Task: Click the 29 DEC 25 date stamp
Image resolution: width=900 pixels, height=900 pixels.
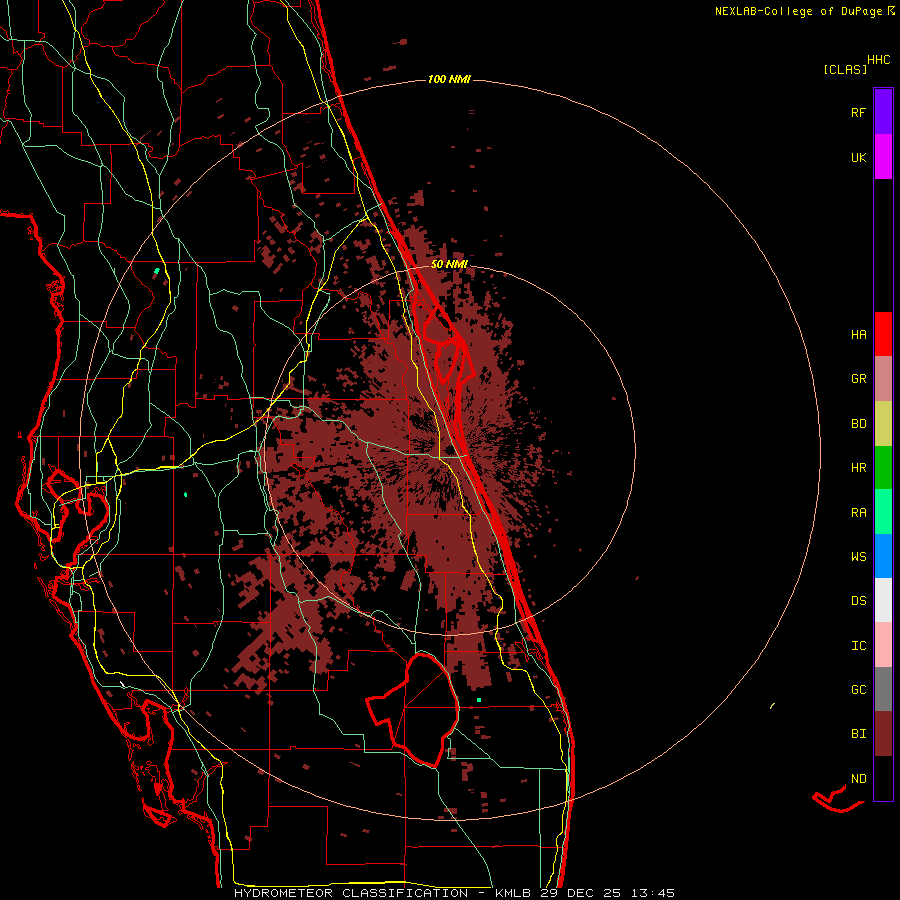Action: click(x=583, y=893)
